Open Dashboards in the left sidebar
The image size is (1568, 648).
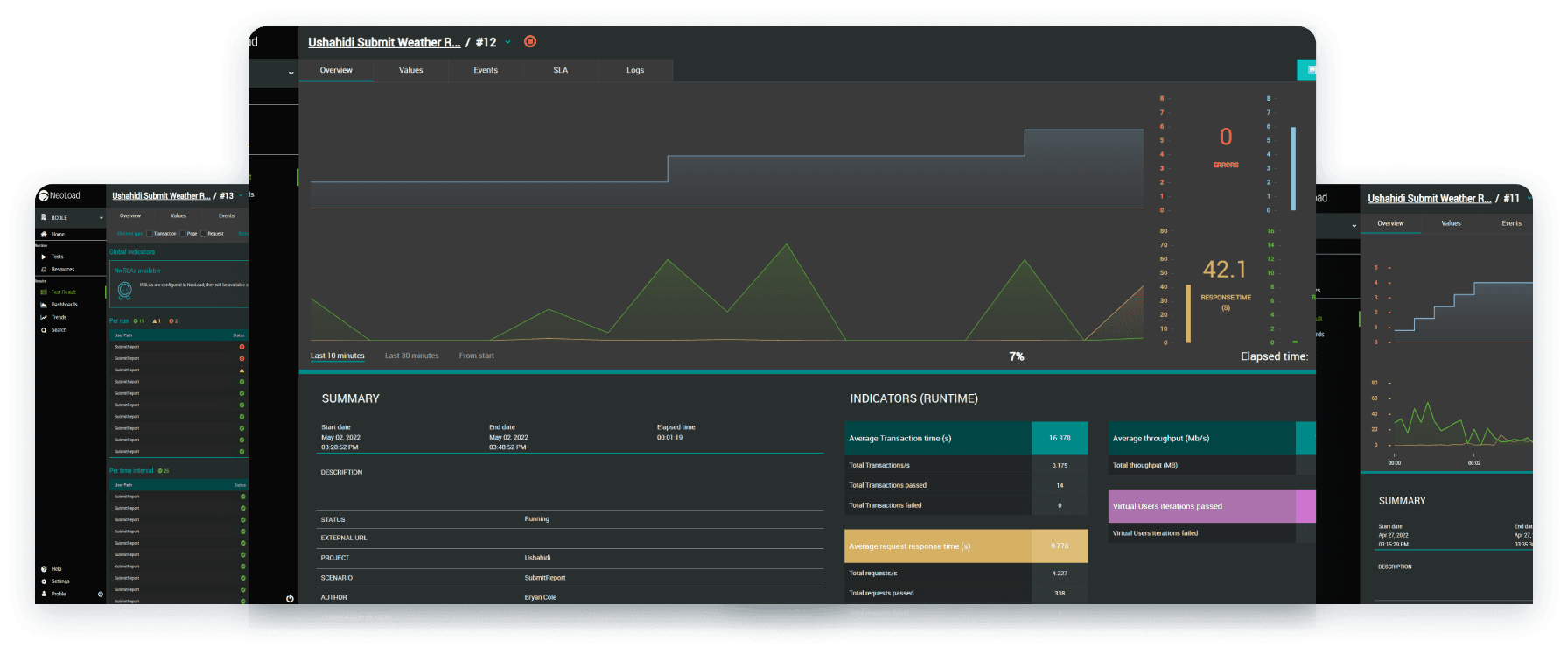coord(44,305)
